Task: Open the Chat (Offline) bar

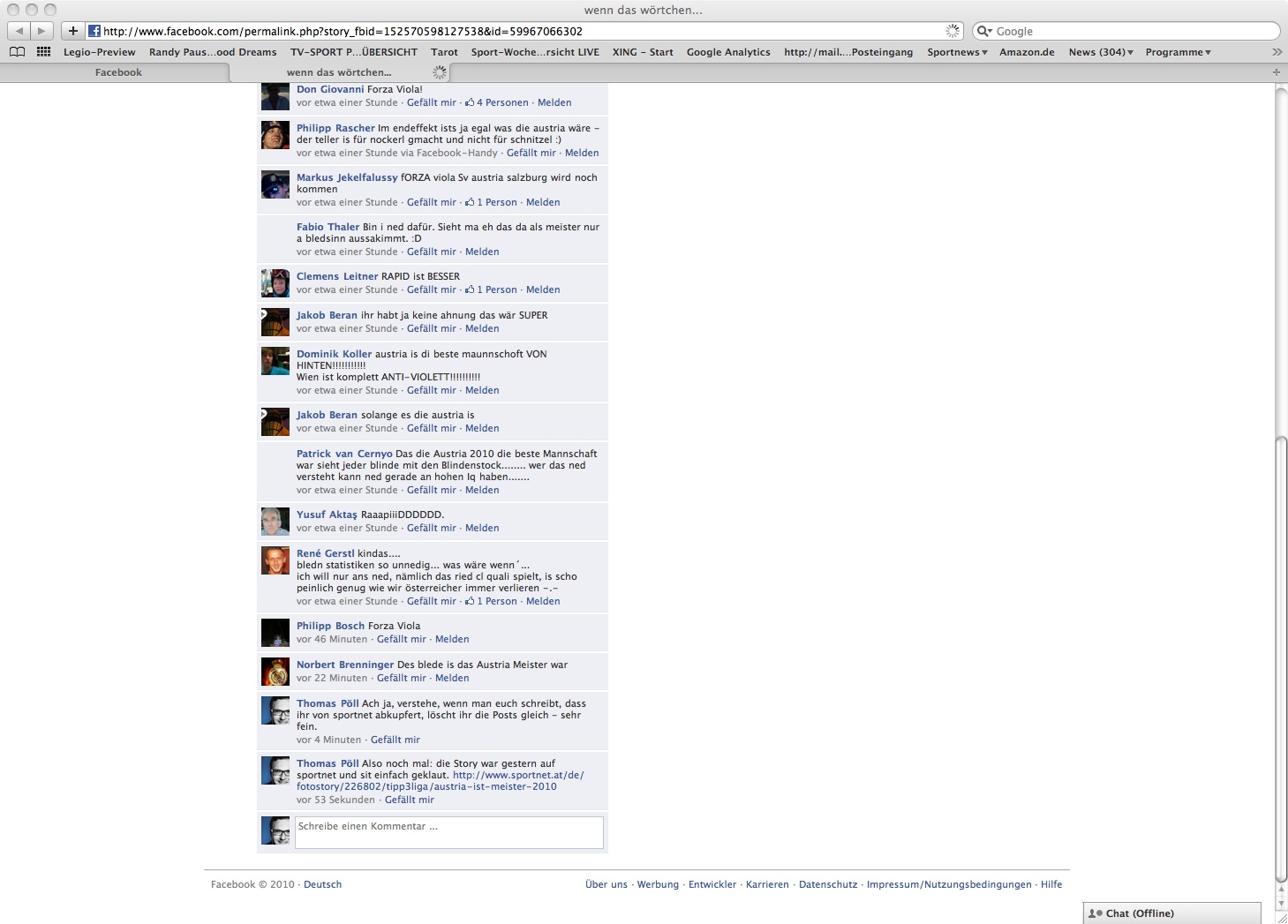Action: (x=1171, y=913)
